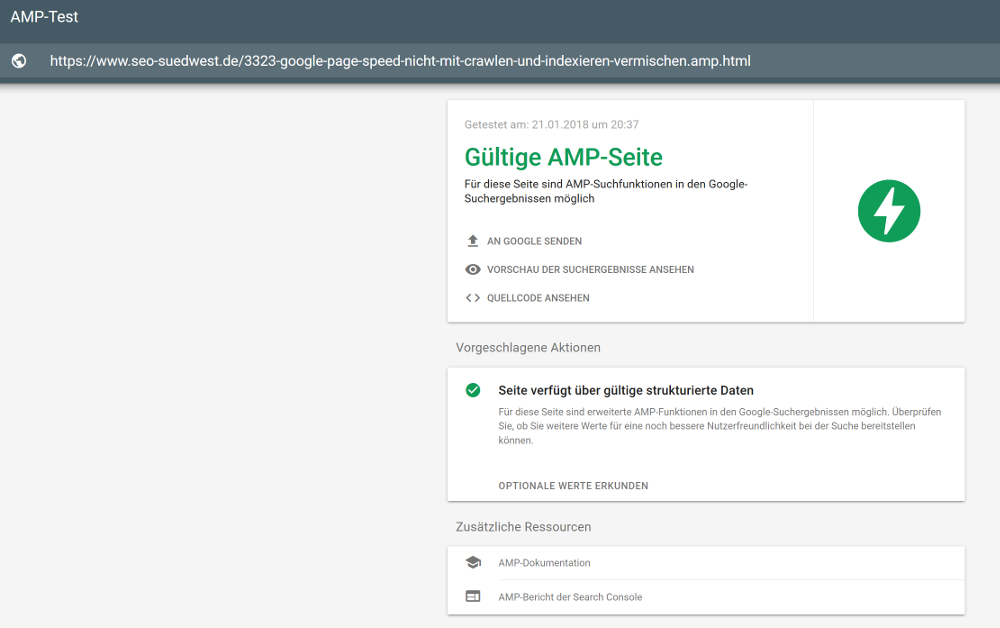Click the Search Console report icon
Image resolution: width=1000 pixels, height=628 pixels.
[x=472, y=596]
